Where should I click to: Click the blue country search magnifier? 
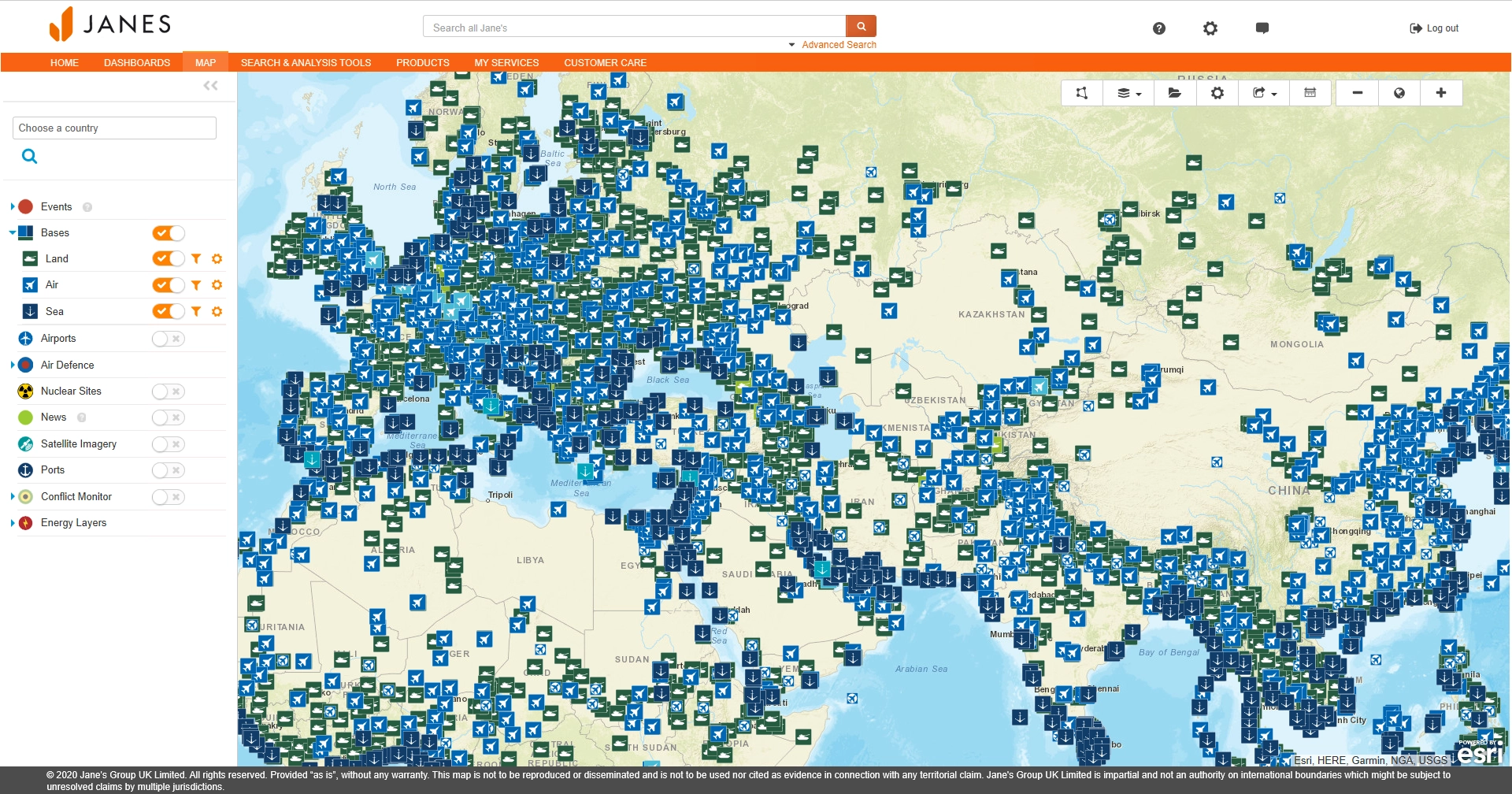coord(30,156)
